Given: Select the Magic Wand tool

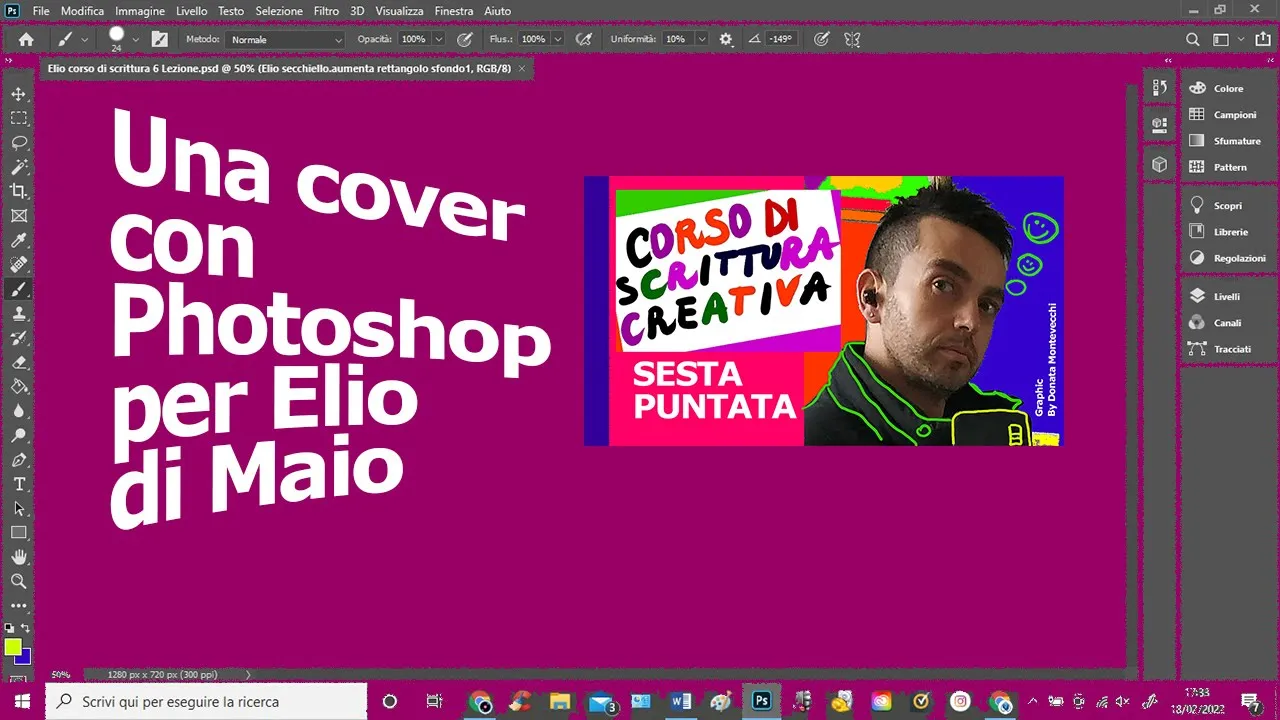Looking at the screenshot, I should (19, 167).
